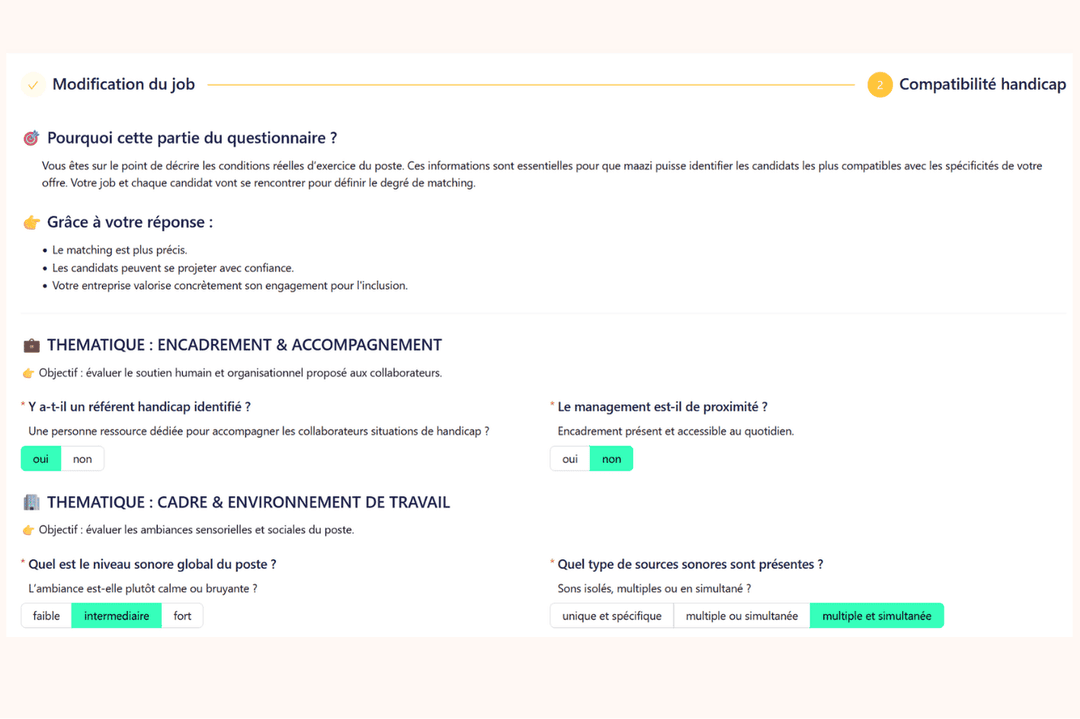The width and height of the screenshot is (1080, 719).
Task: Click pointing hand icon before soutien humain objective
Action: (x=28, y=373)
